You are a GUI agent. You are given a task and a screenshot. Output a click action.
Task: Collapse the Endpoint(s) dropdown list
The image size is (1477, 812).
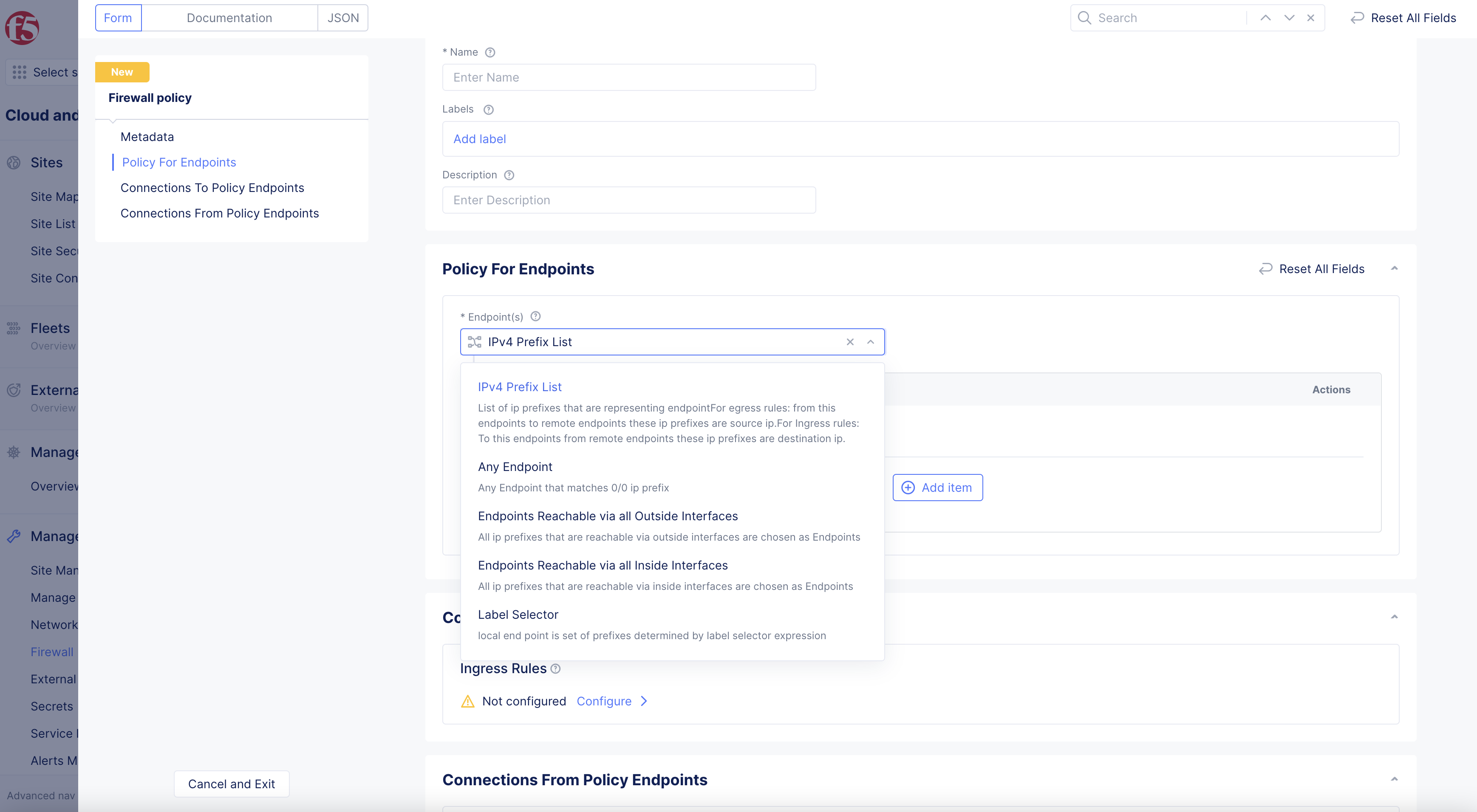tap(870, 342)
